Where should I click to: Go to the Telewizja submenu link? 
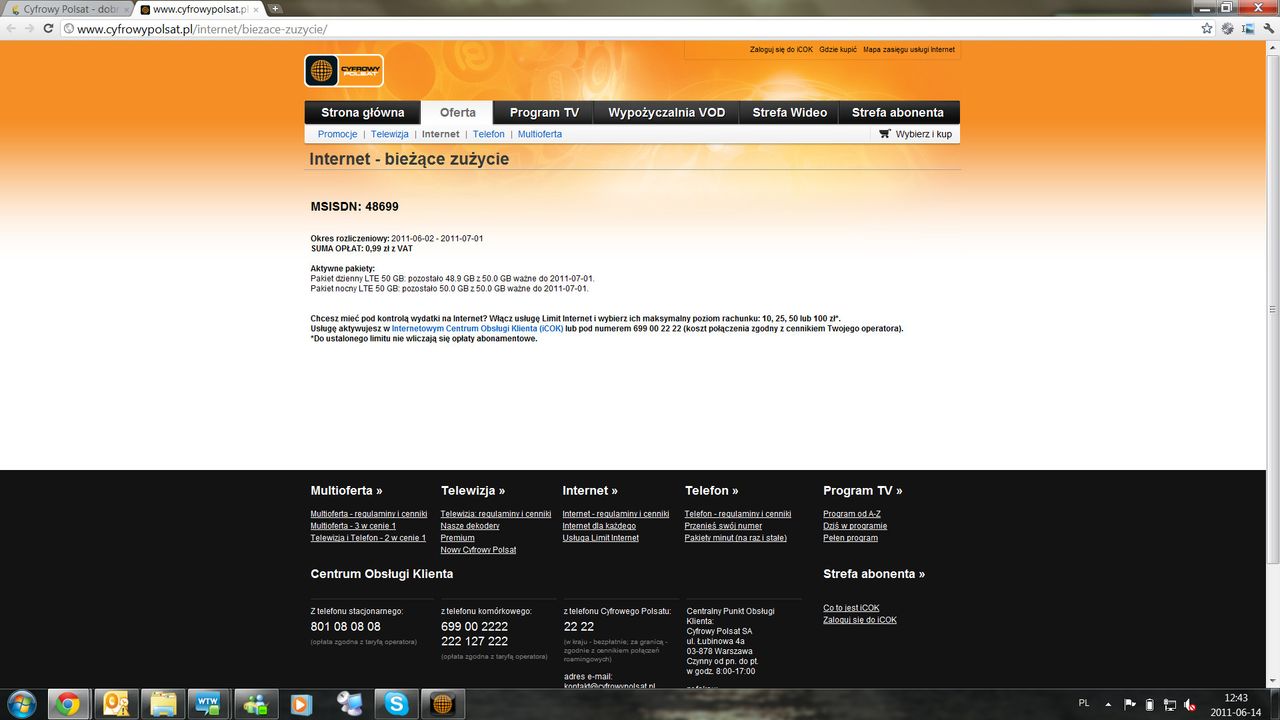coord(390,134)
